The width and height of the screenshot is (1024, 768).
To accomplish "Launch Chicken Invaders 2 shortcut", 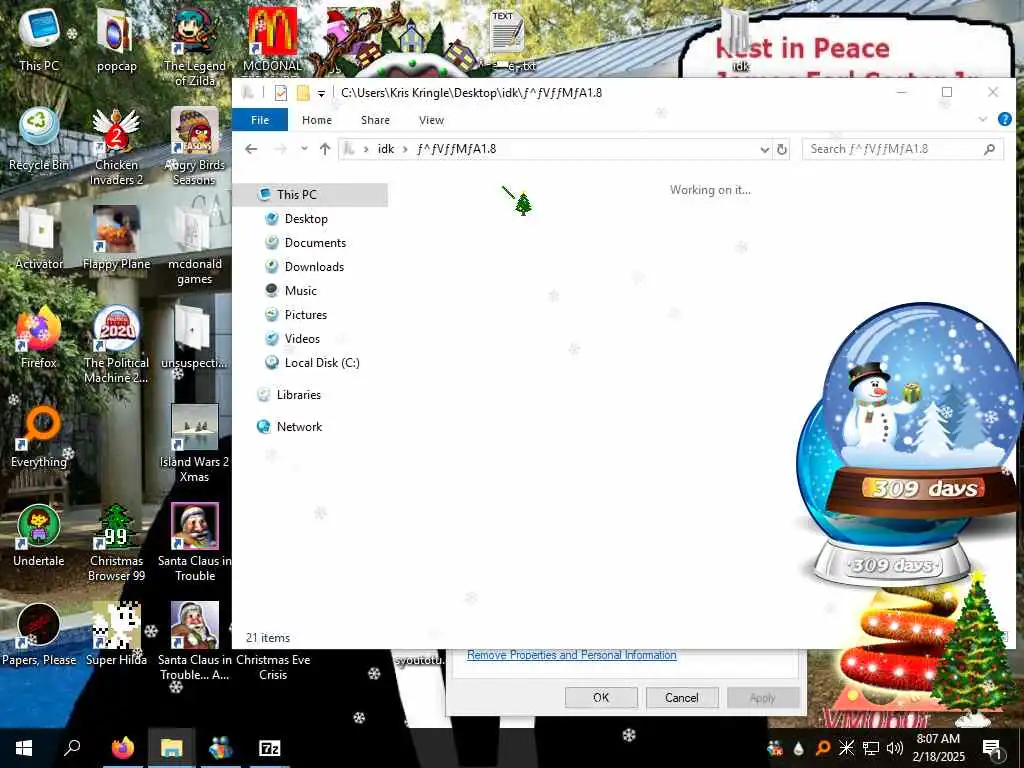I will (116, 146).
